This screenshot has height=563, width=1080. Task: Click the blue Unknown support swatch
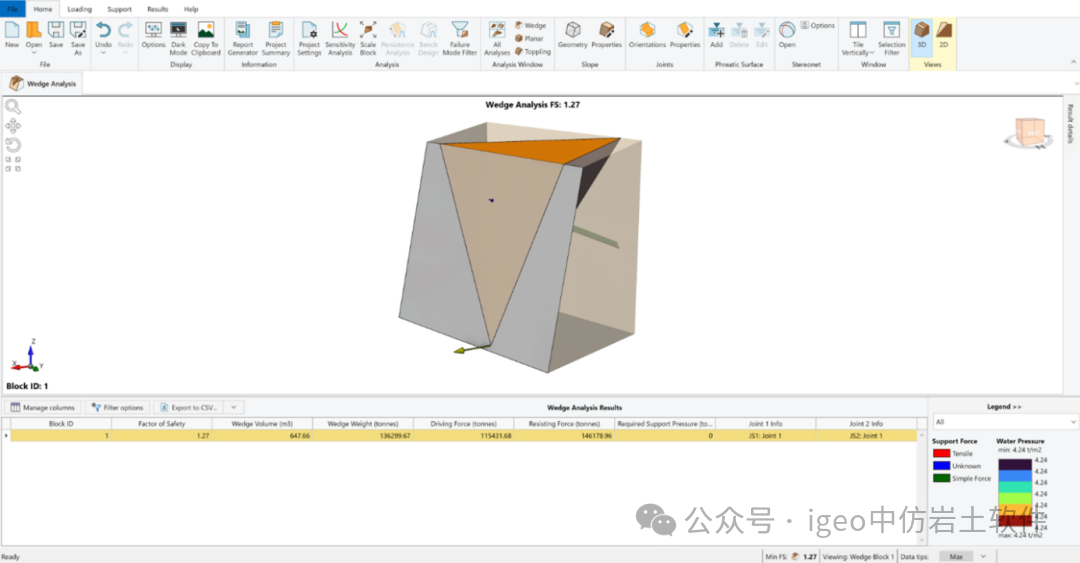[942, 466]
